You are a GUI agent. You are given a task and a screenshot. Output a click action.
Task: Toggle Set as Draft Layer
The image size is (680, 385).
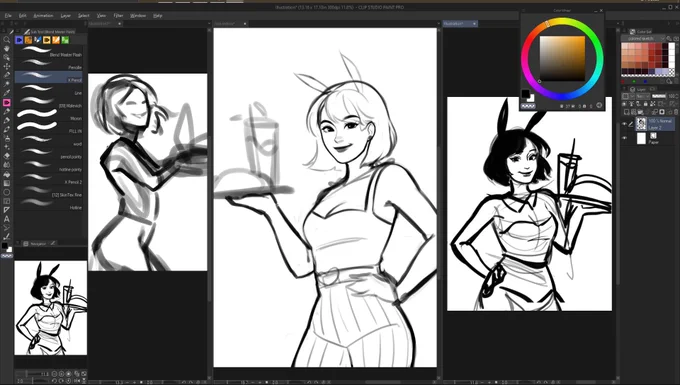click(x=638, y=104)
